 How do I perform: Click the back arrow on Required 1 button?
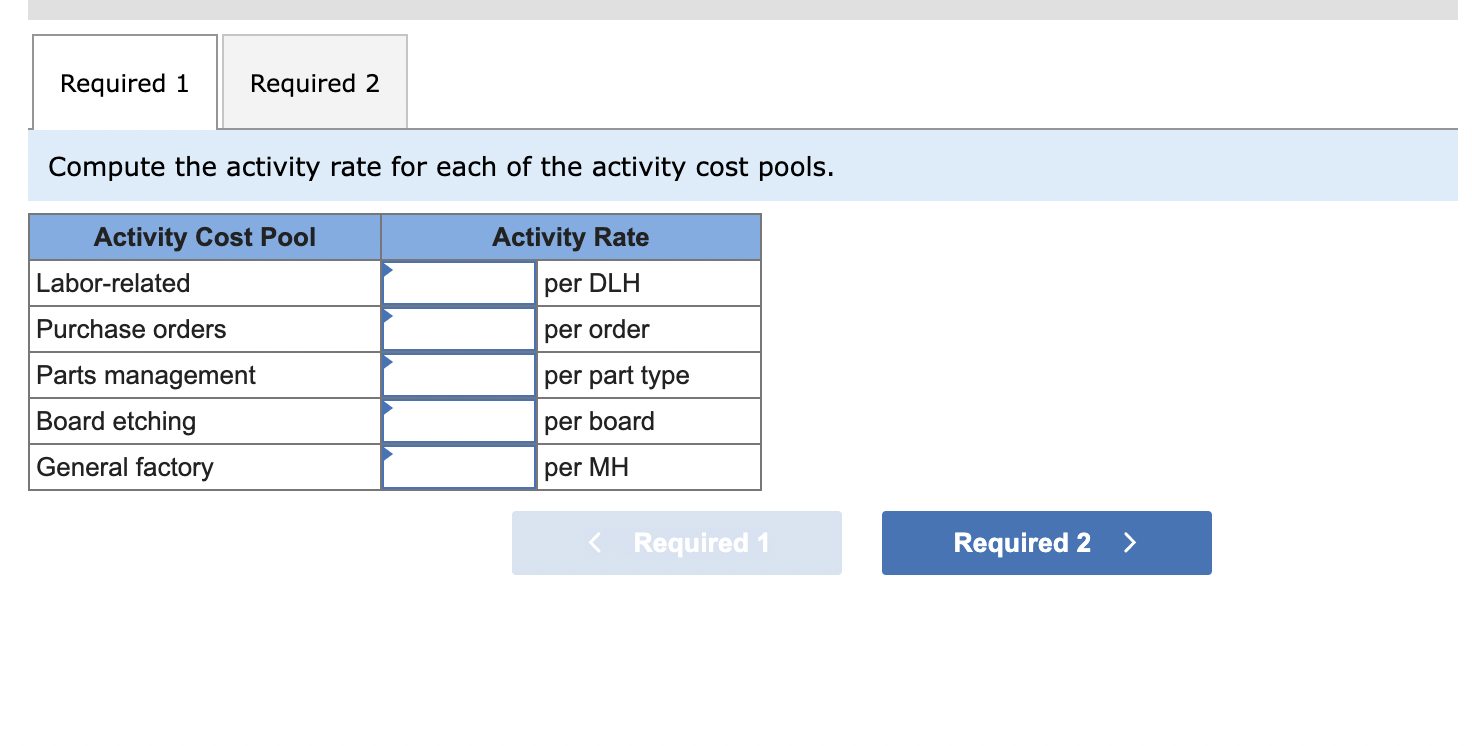[x=593, y=542]
